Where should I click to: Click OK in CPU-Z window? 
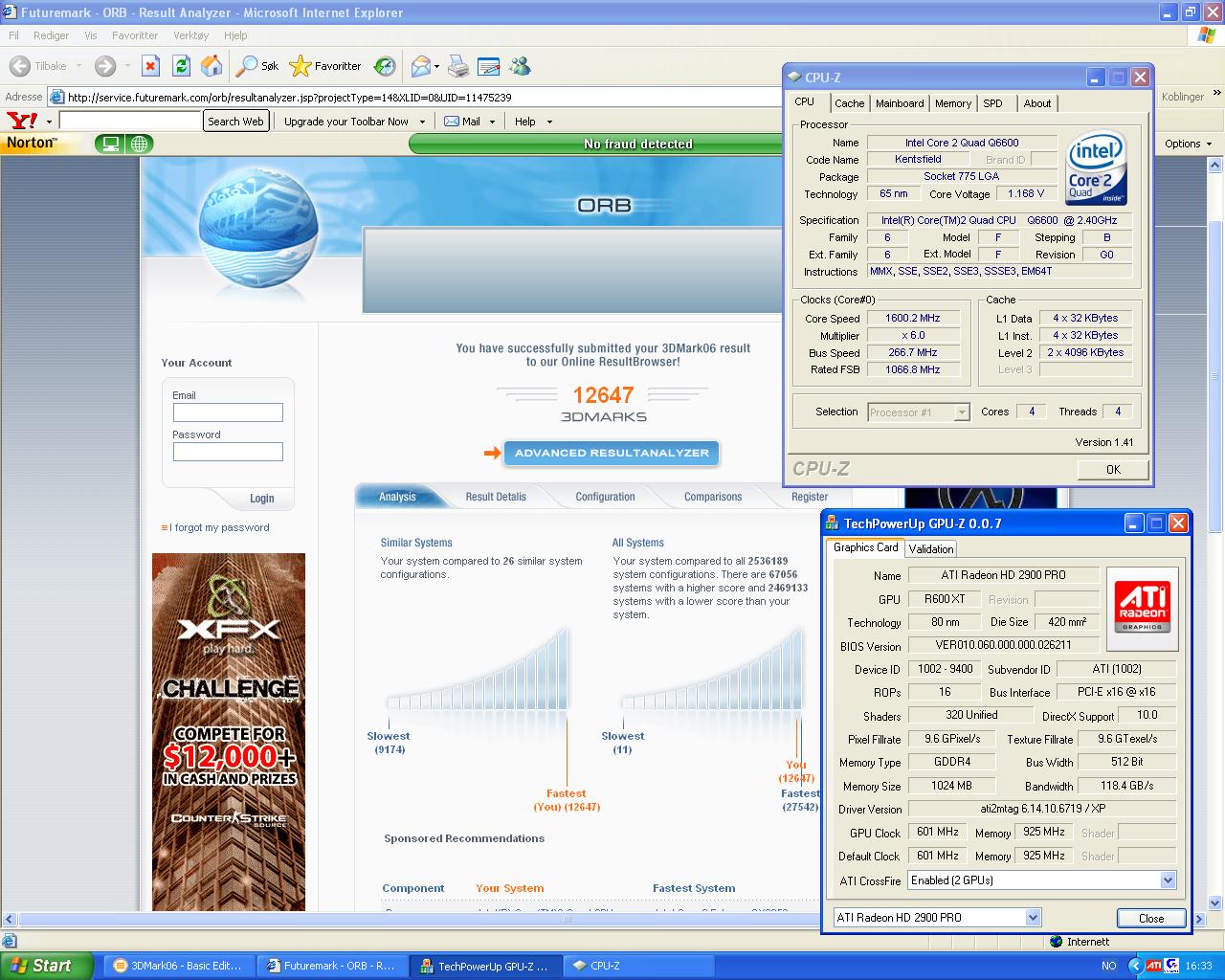[1113, 469]
